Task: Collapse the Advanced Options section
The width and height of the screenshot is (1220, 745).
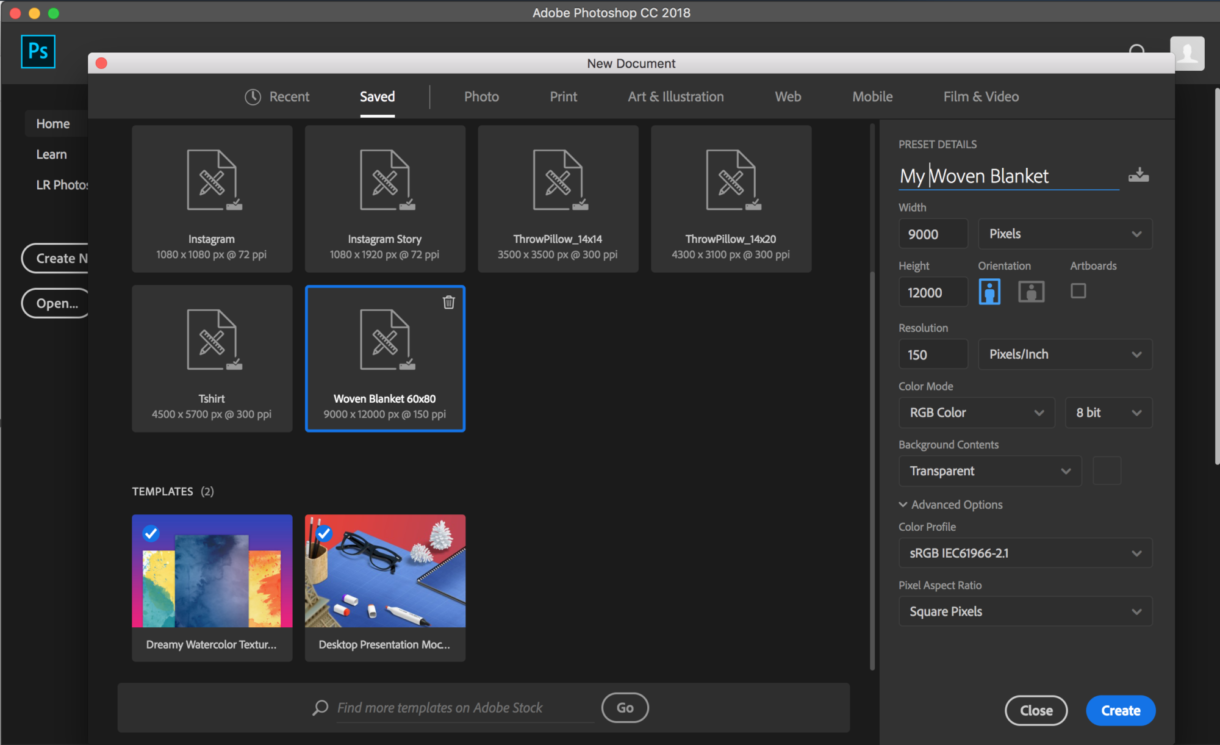Action: click(x=951, y=505)
